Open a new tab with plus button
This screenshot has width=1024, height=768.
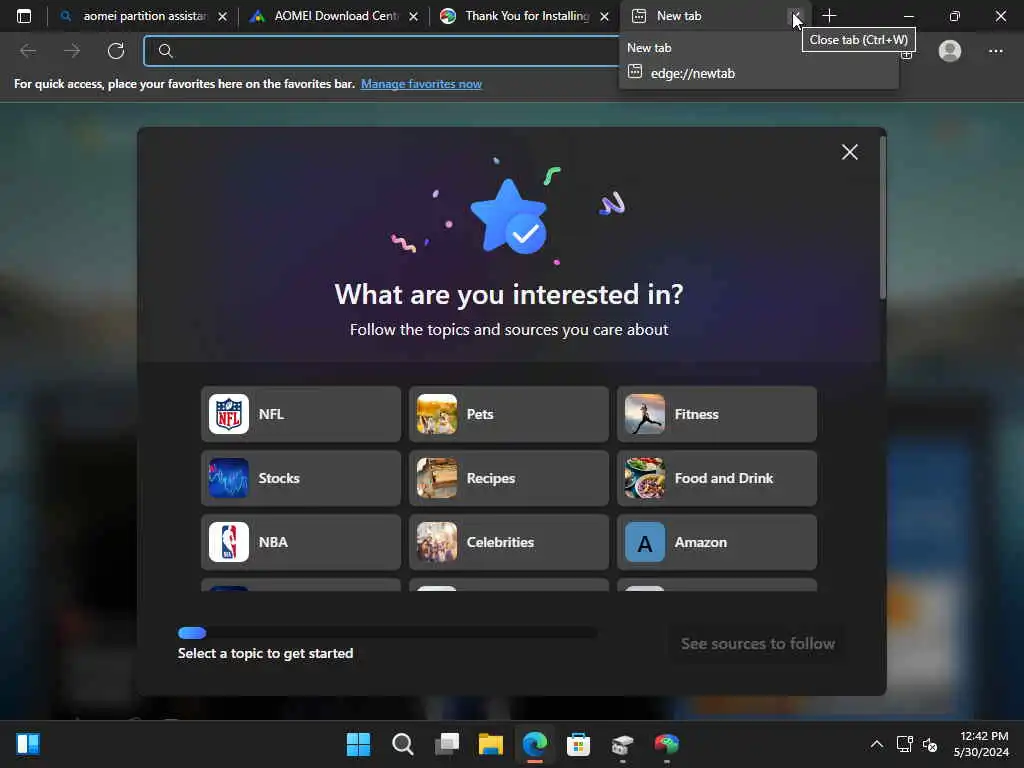(829, 16)
